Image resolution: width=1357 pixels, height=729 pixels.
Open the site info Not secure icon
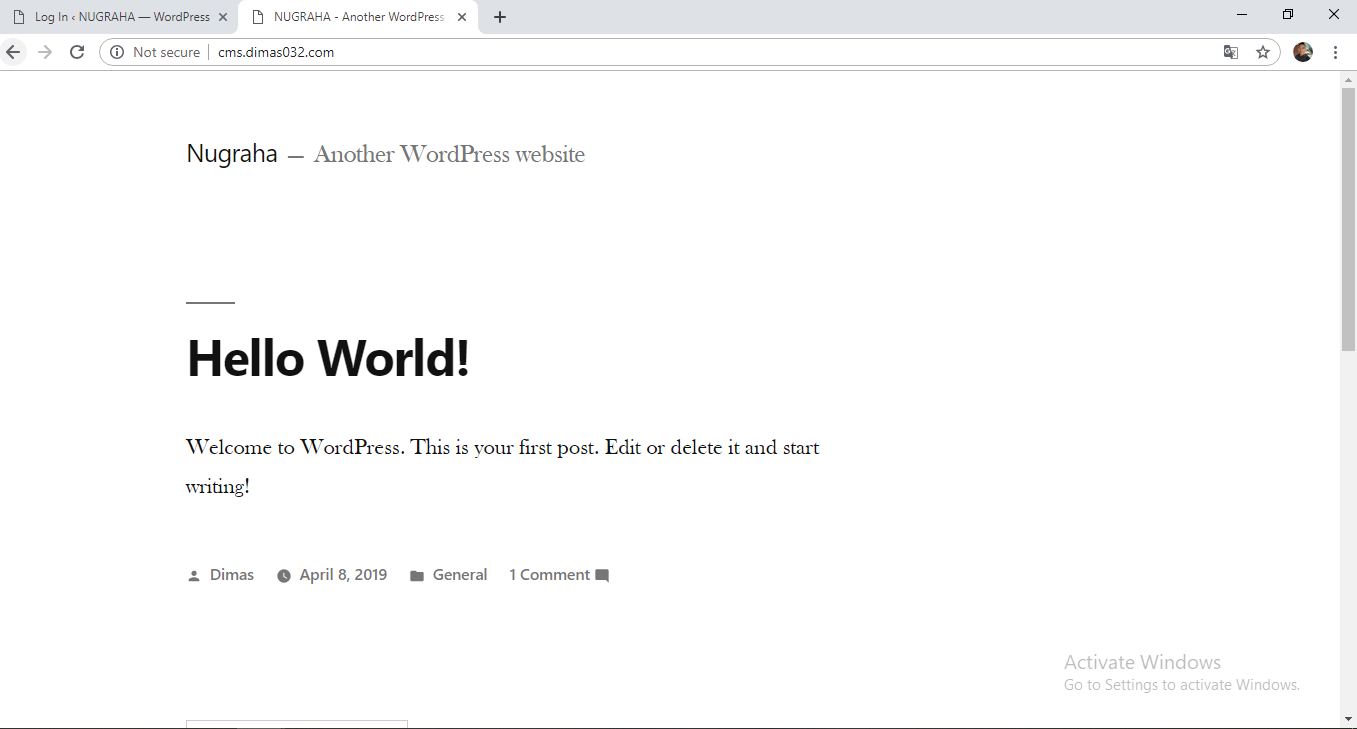[117, 52]
